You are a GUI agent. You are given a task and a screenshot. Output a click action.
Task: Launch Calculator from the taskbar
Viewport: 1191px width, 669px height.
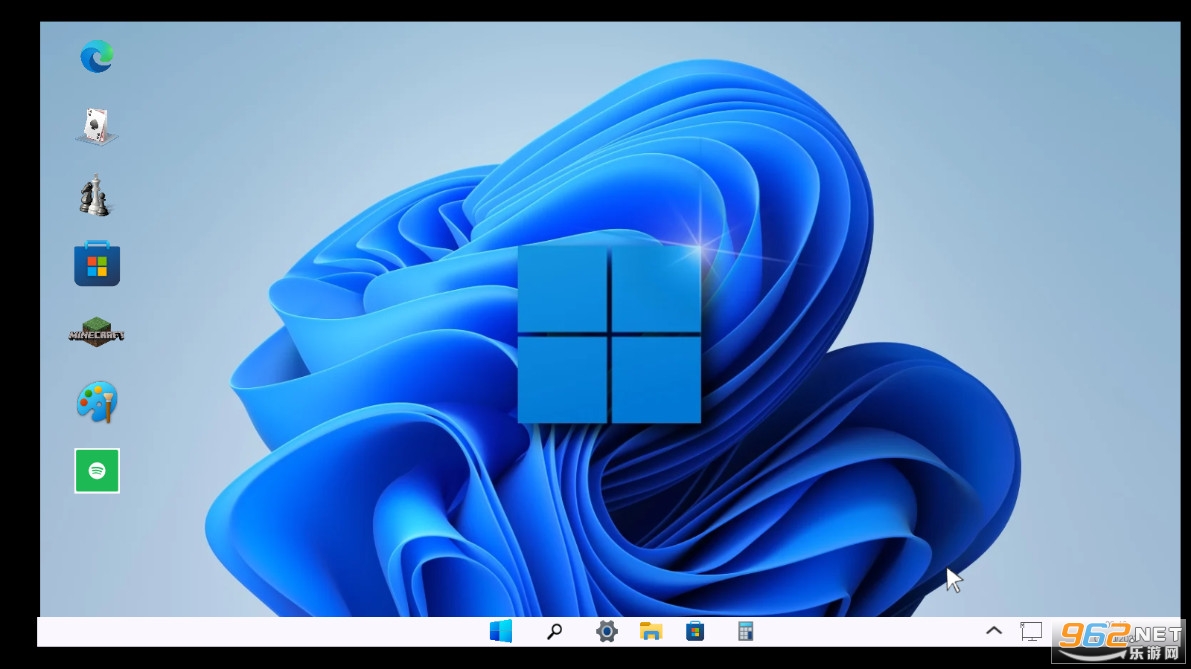pyautogui.click(x=745, y=631)
